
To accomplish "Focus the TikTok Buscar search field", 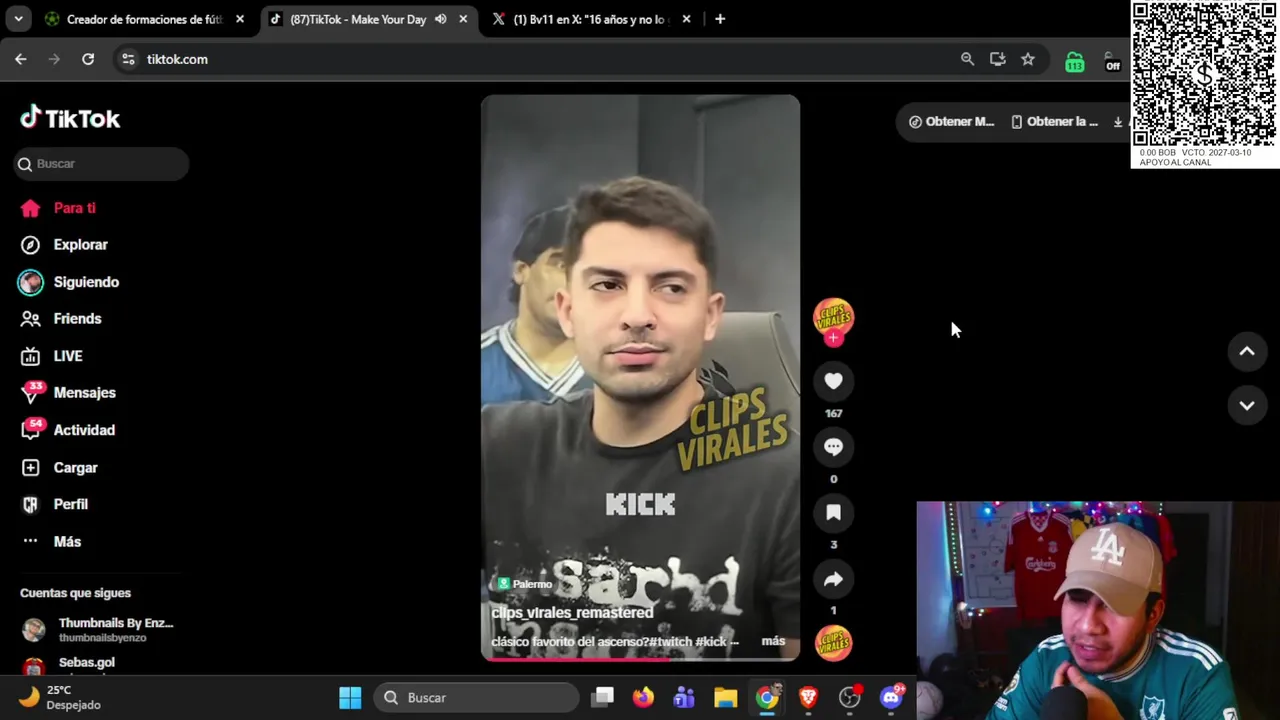I will pyautogui.click(x=101, y=164).
